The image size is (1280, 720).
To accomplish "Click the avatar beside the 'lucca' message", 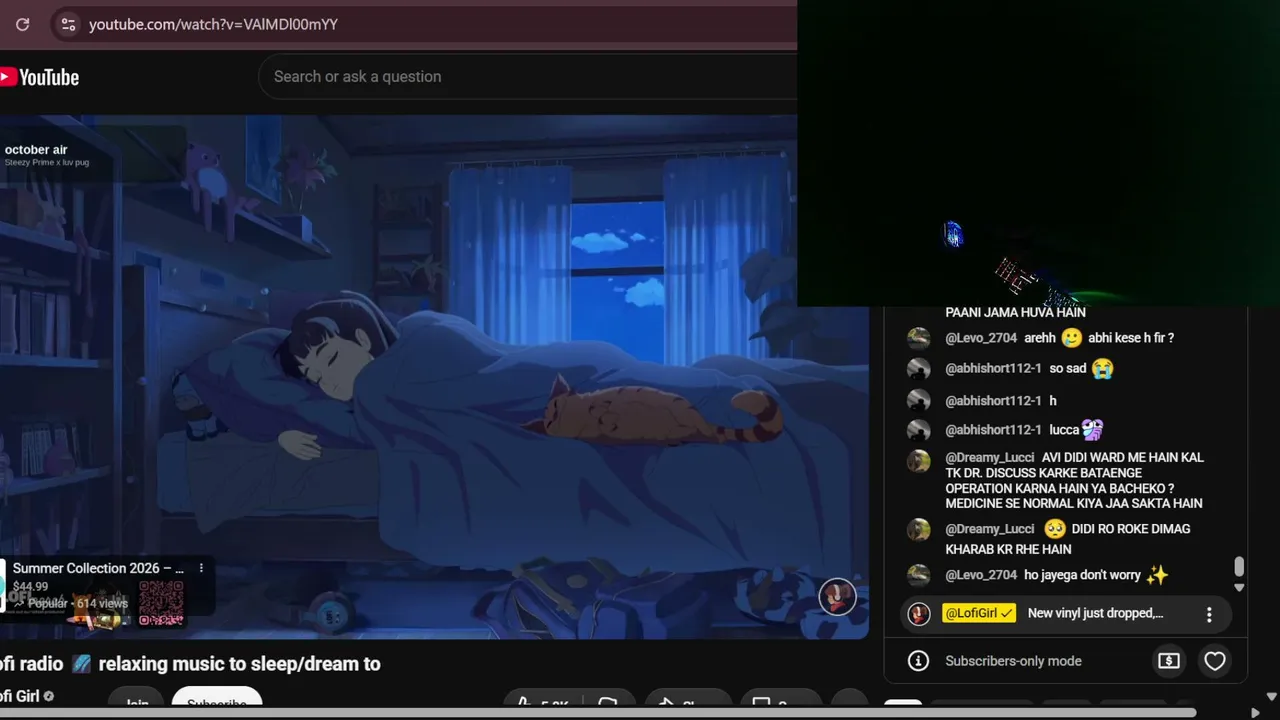I will point(918,430).
